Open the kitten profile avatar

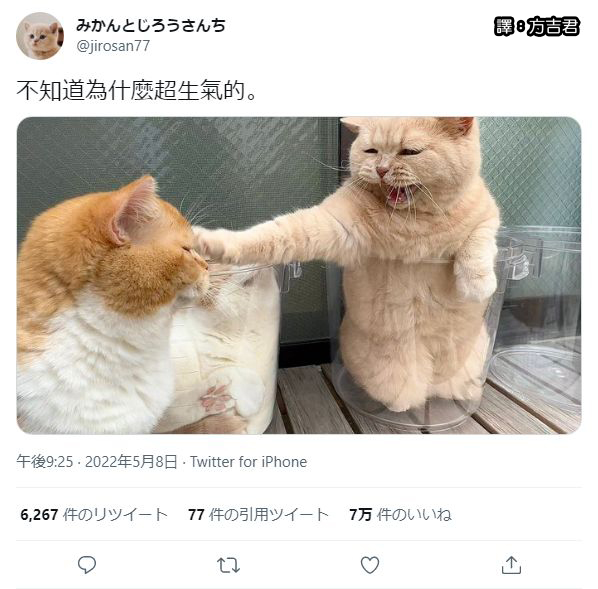tap(40, 36)
